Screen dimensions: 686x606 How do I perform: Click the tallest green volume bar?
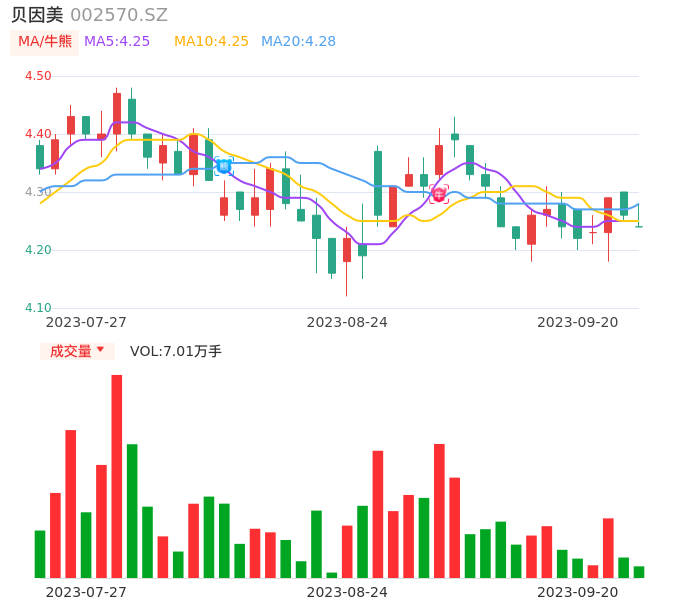[132, 510]
